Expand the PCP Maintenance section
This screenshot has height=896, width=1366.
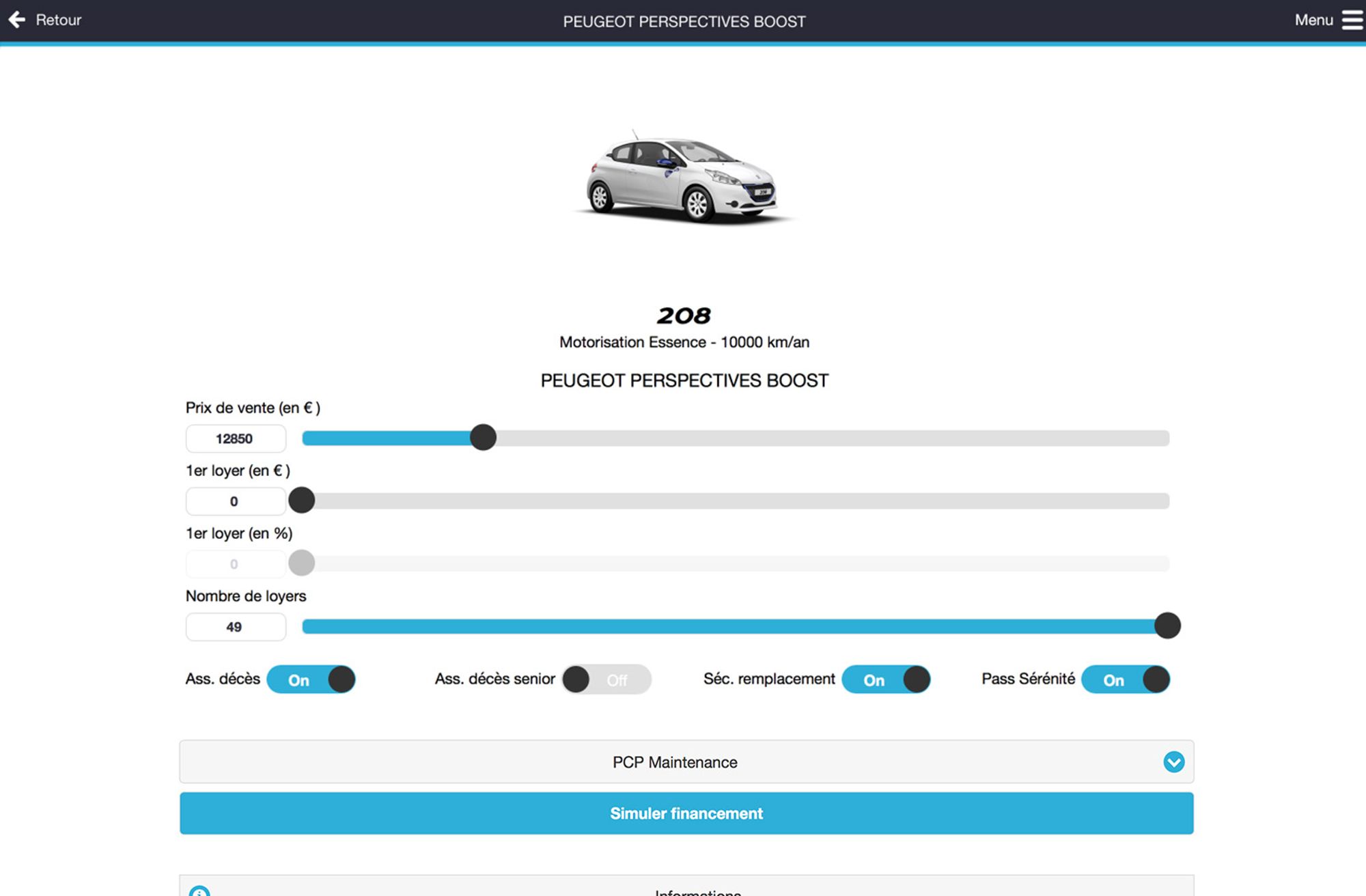pyautogui.click(x=675, y=761)
